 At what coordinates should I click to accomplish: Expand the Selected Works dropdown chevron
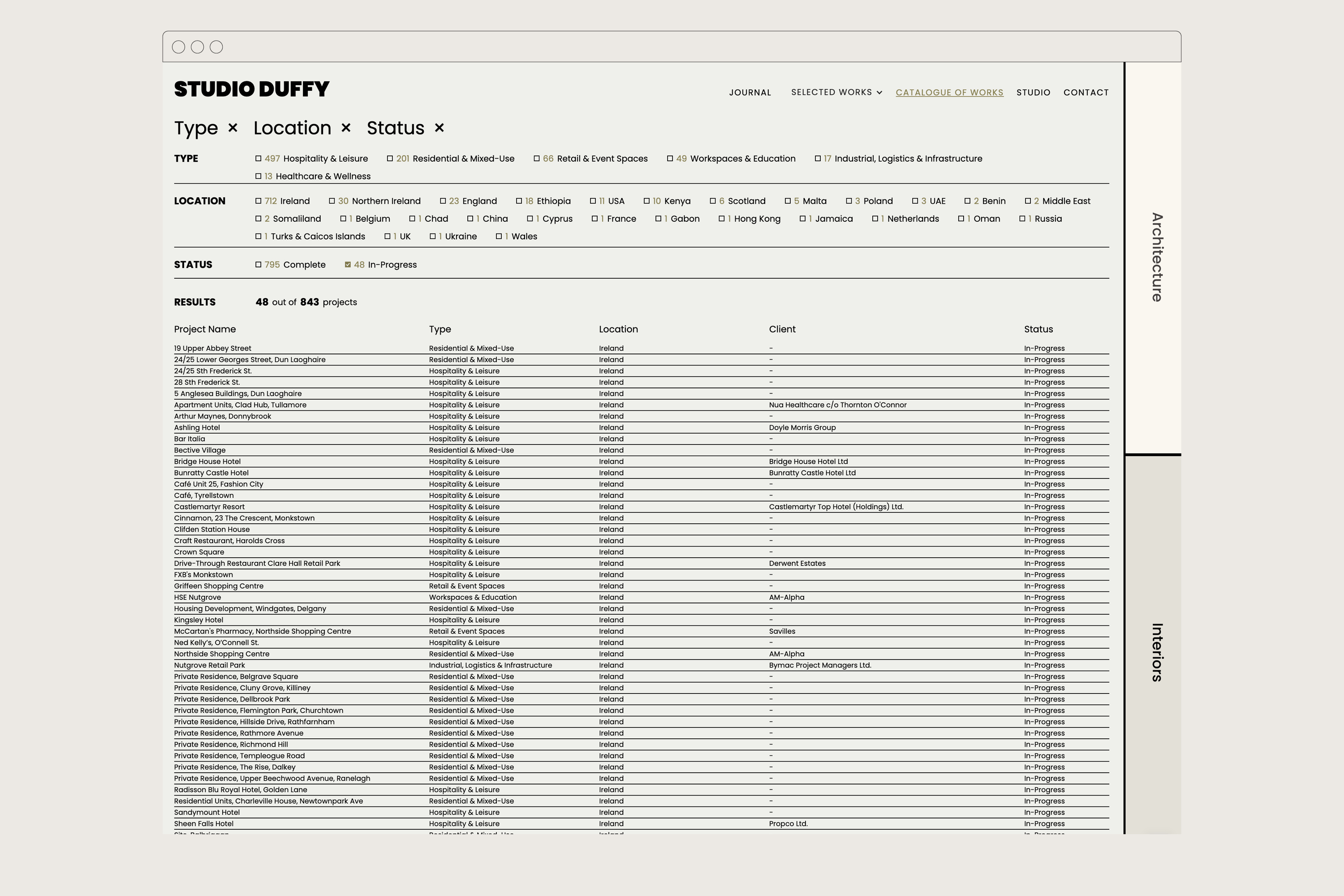click(x=879, y=93)
